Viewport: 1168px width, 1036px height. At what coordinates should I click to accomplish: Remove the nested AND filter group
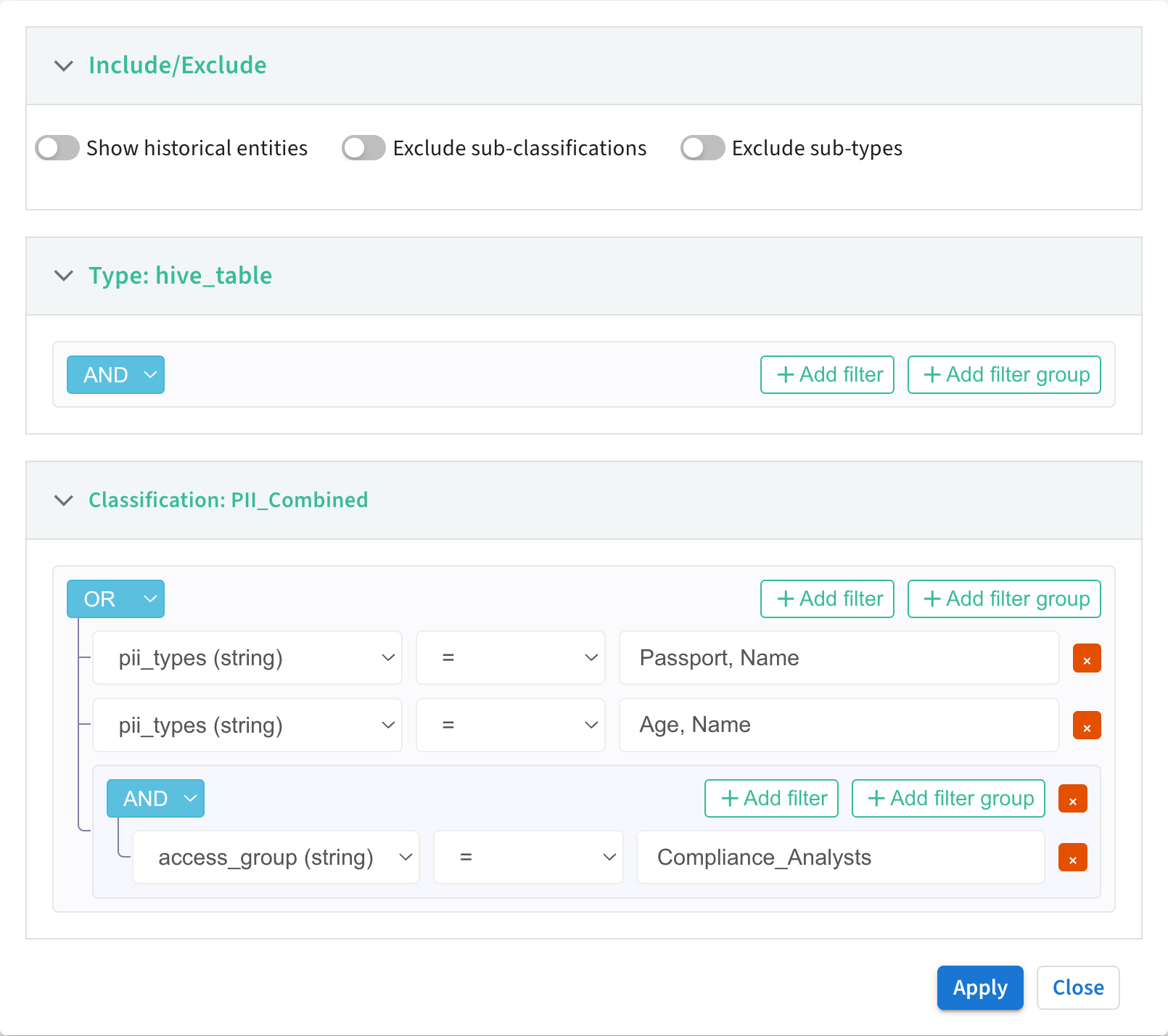click(1072, 799)
